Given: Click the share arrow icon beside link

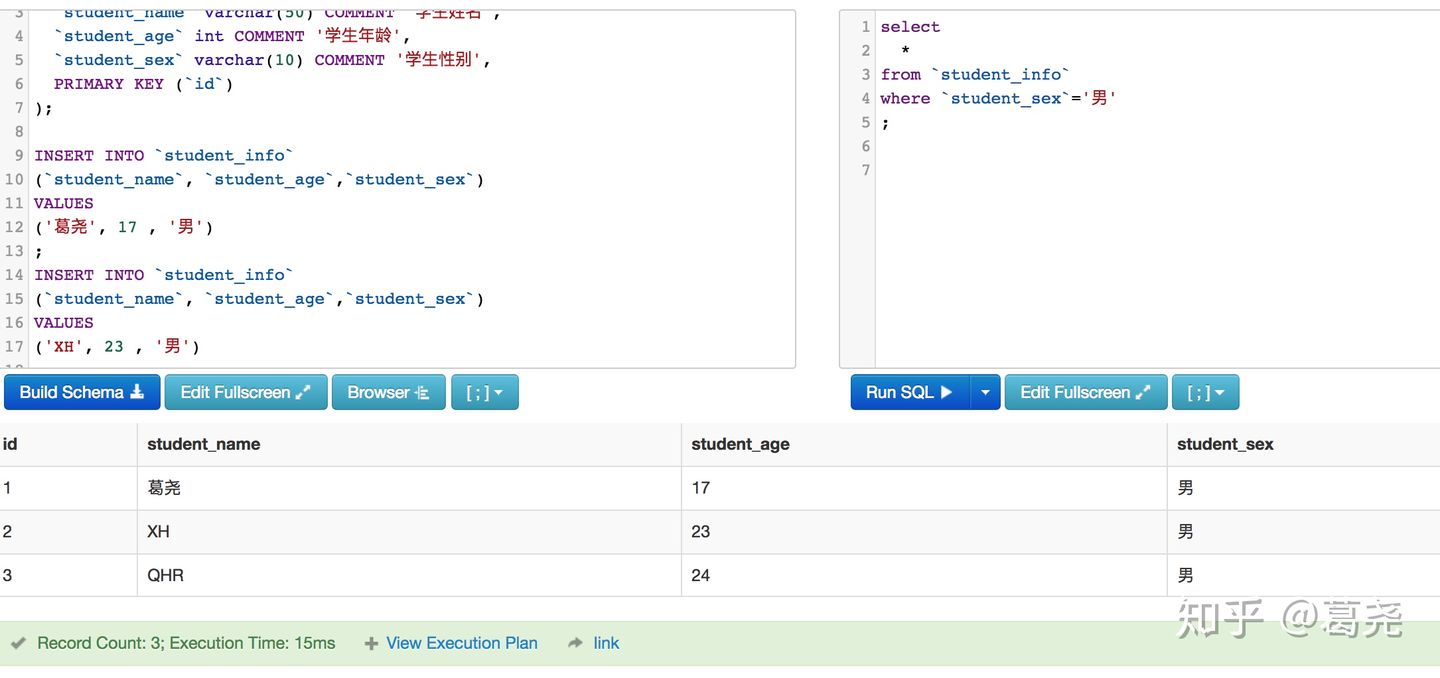Looking at the screenshot, I should click(575, 644).
